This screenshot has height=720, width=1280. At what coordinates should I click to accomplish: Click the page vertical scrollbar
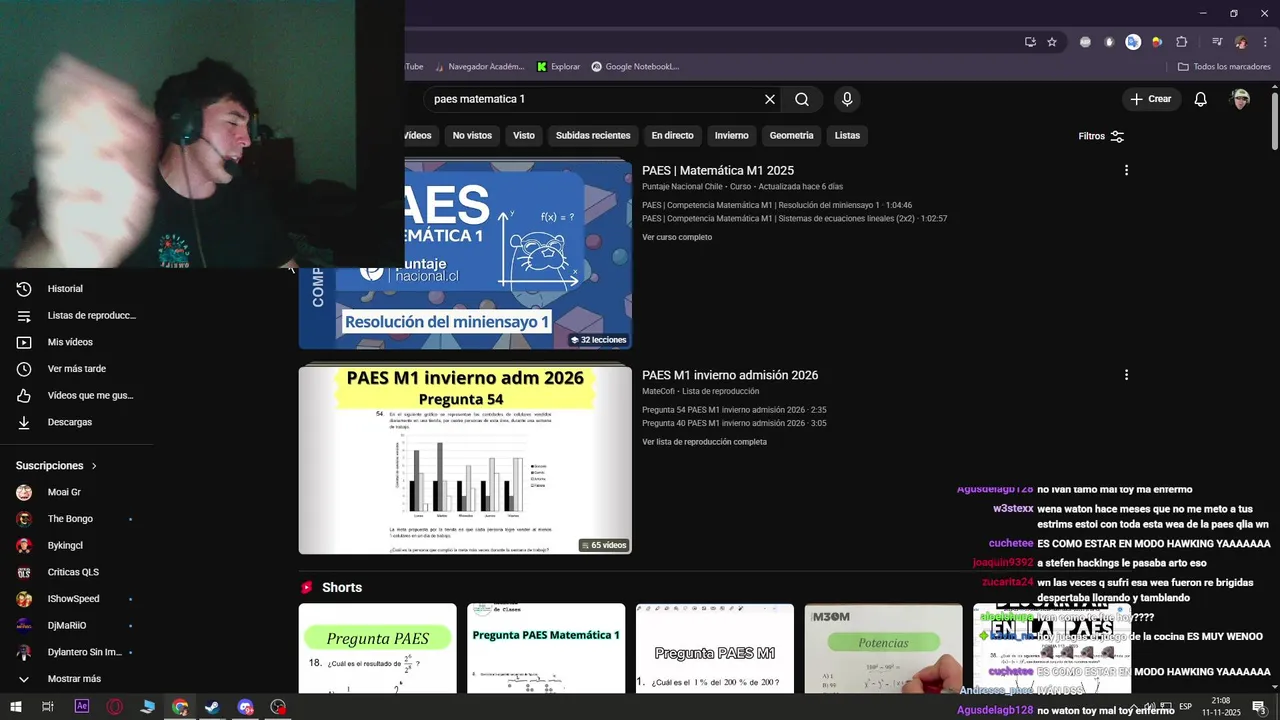[1275, 120]
